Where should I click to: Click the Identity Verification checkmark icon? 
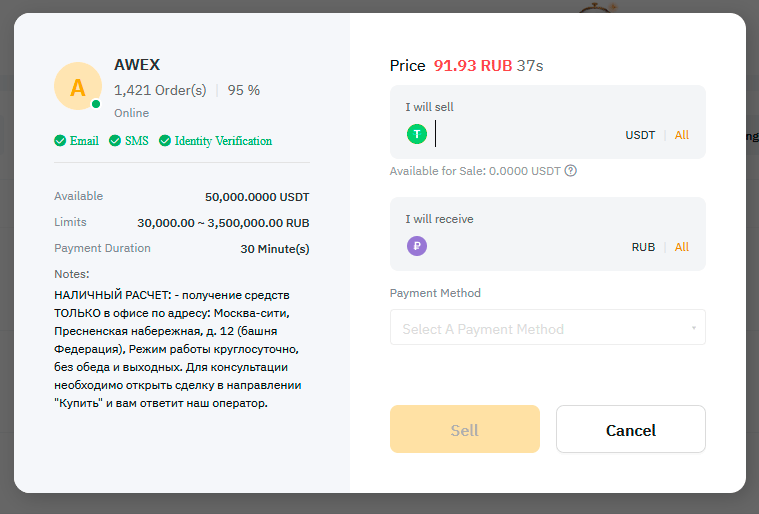[165, 141]
